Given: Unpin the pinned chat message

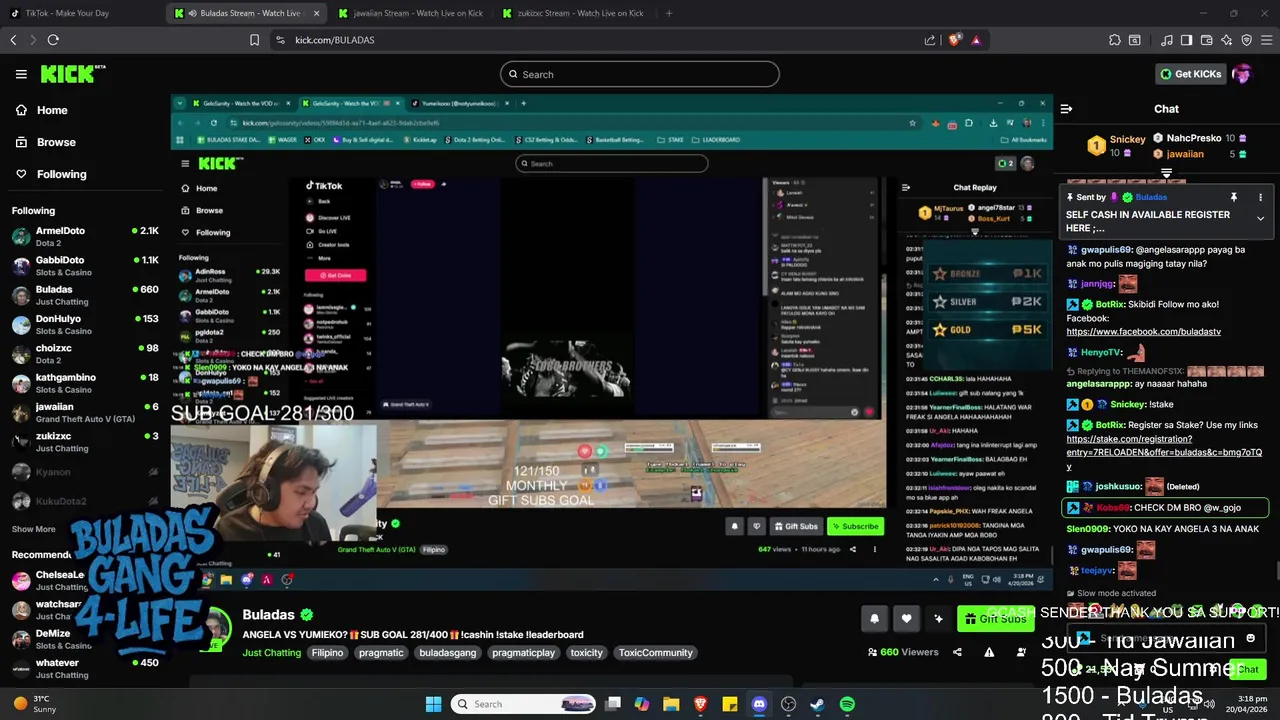Looking at the screenshot, I should (1234, 198).
